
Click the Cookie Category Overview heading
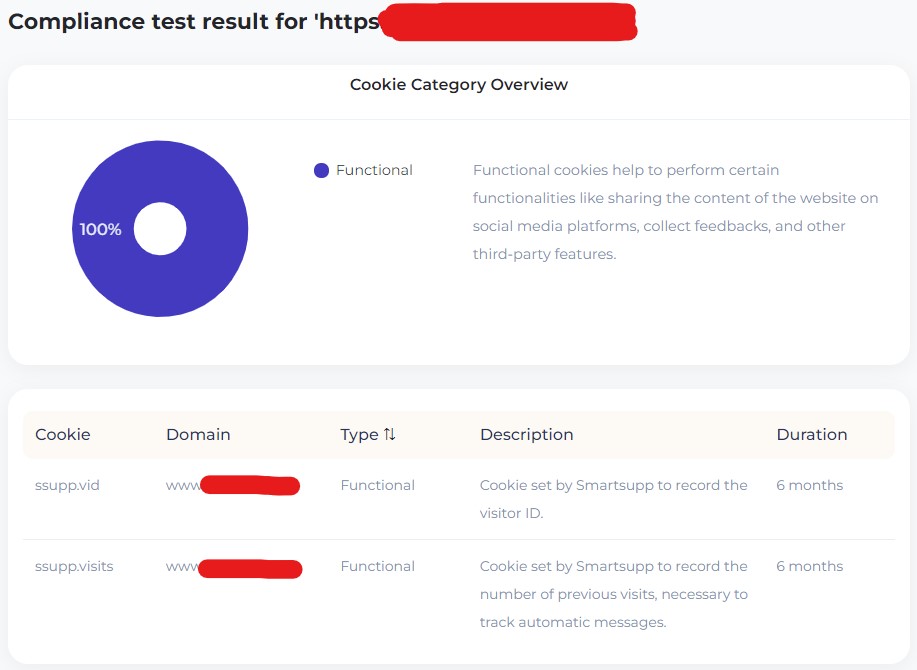point(459,85)
